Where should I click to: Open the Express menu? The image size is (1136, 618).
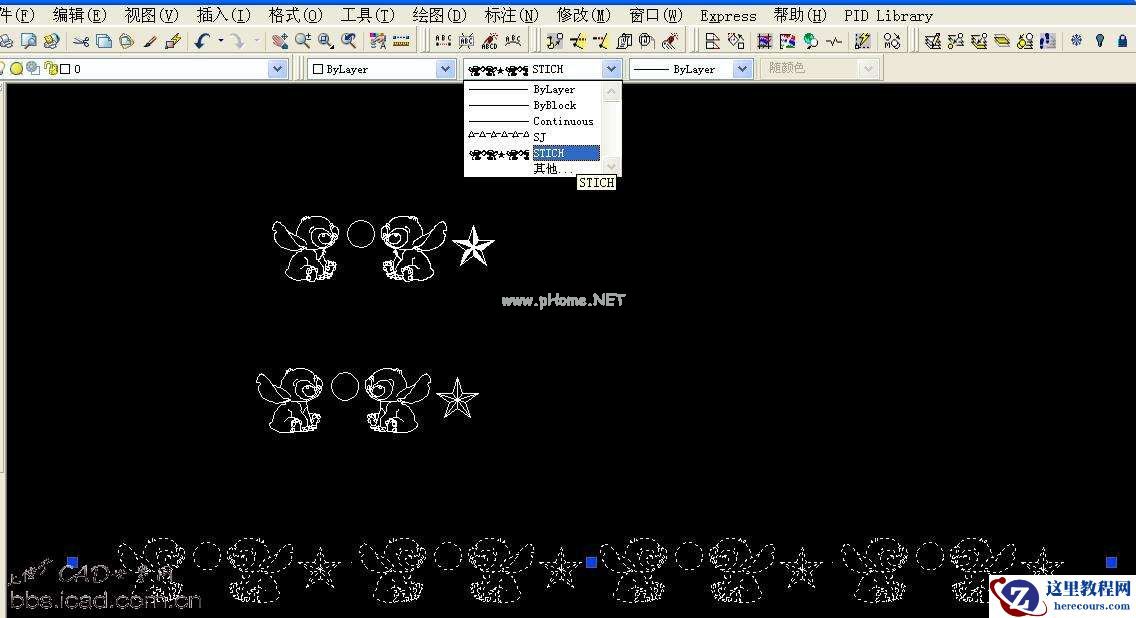pyautogui.click(x=728, y=15)
